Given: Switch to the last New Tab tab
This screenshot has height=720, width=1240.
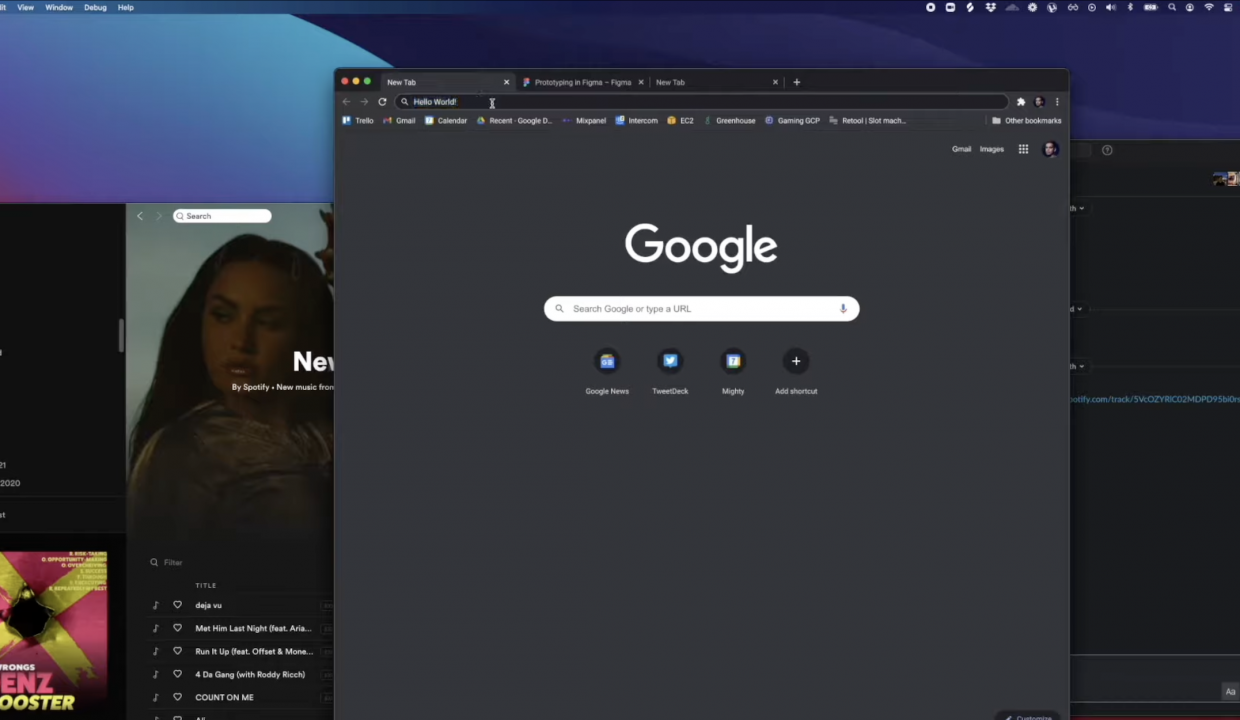Looking at the screenshot, I should click(716, 82).
